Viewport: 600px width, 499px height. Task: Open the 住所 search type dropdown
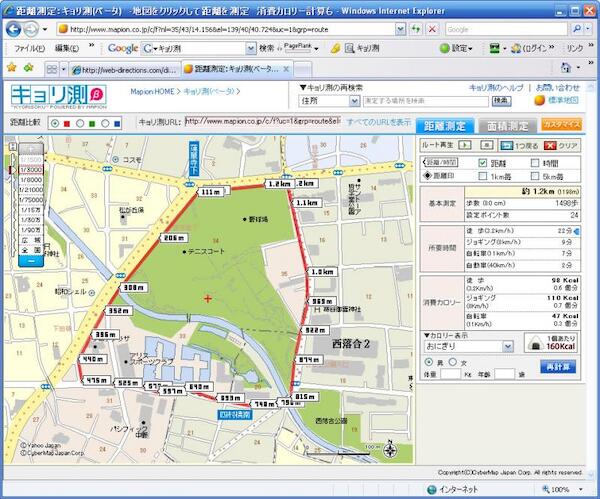pyautogui.click(x=355, y=101)
